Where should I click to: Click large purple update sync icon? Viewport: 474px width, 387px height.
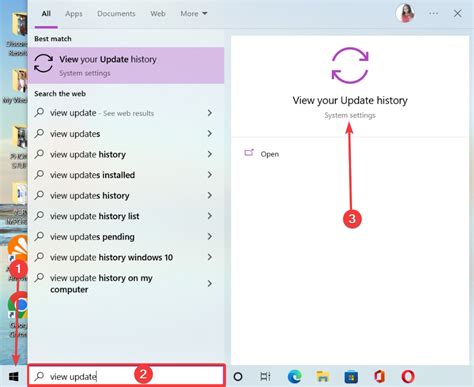350,65
